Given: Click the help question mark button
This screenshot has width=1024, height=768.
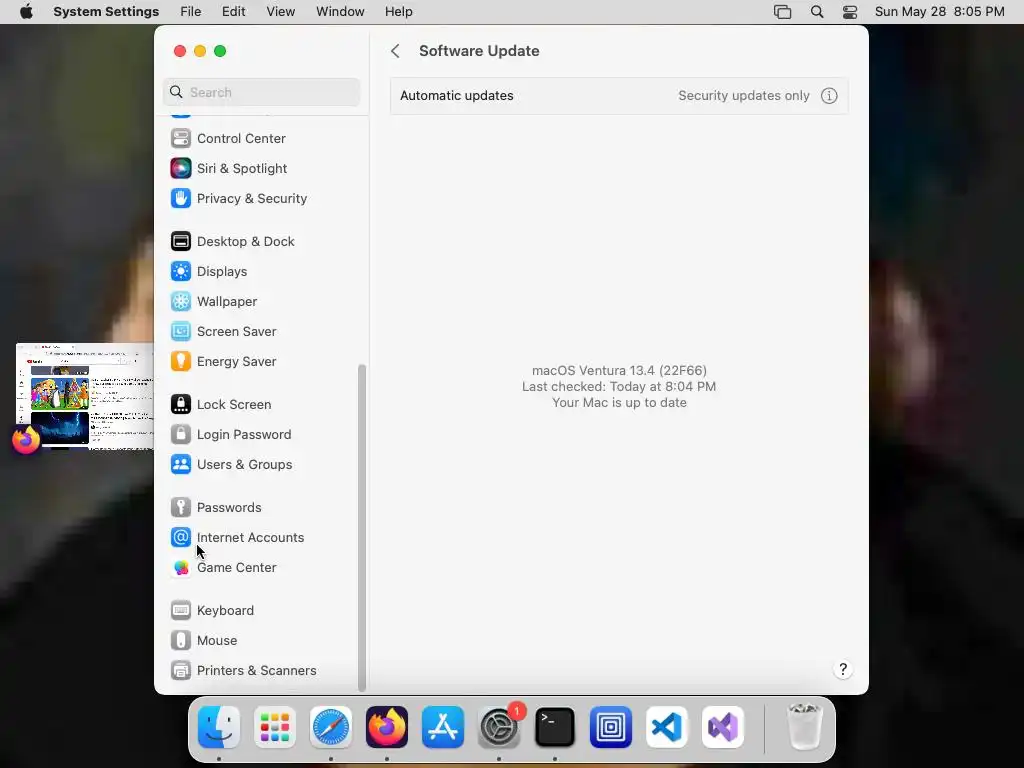Looking at the screenshot, I should [843, 669].
